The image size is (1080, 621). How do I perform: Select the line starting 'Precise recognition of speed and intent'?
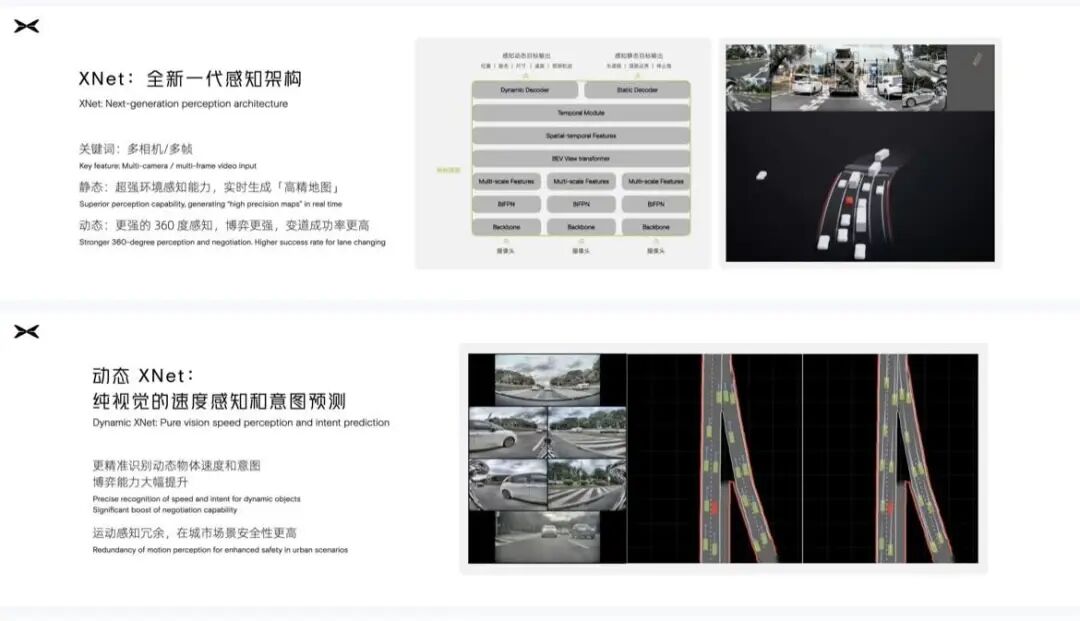tap(196, 499)
